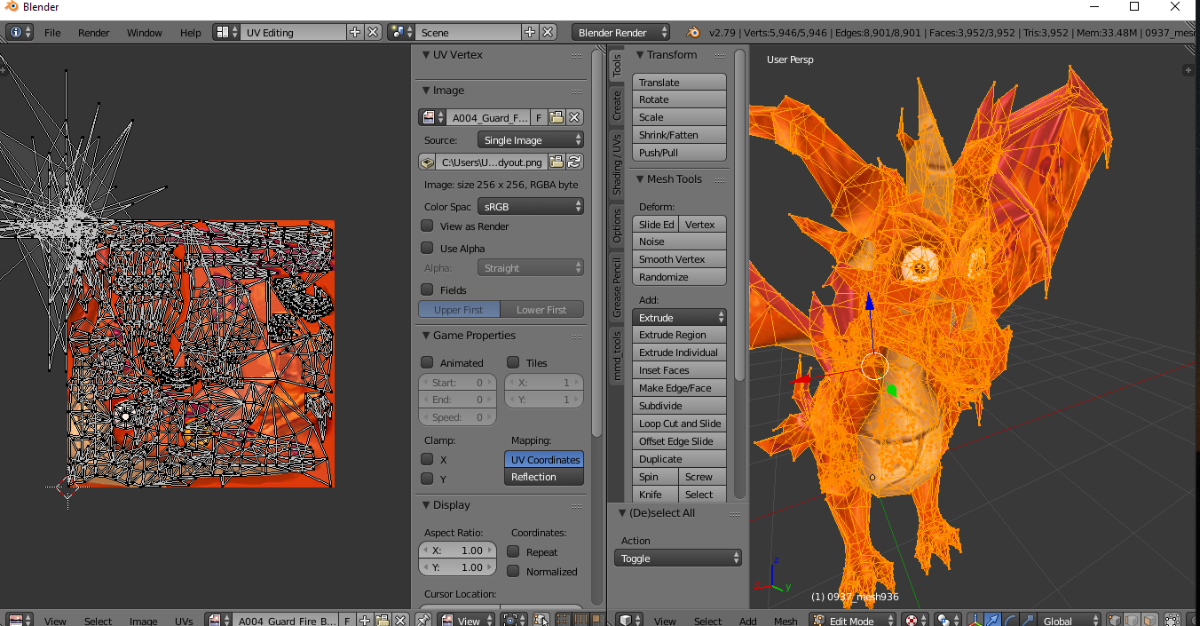1200x626 pixels.
Task: Click the Info editor type icon
Action: tap(19, 32)
